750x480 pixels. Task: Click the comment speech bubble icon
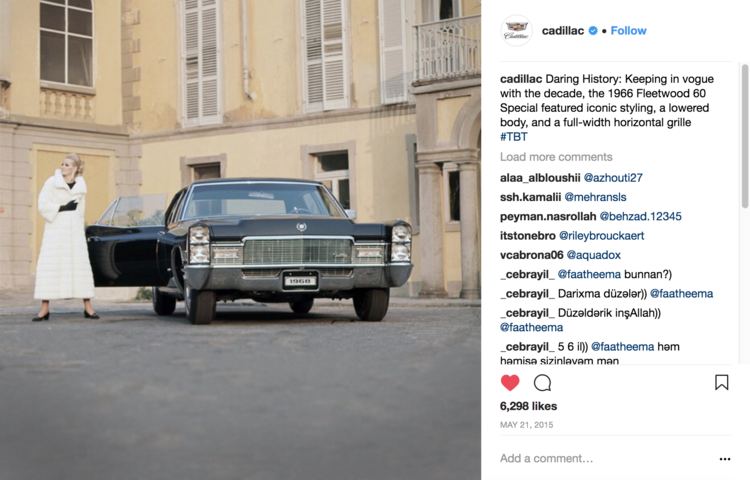(x=542, y=382)
